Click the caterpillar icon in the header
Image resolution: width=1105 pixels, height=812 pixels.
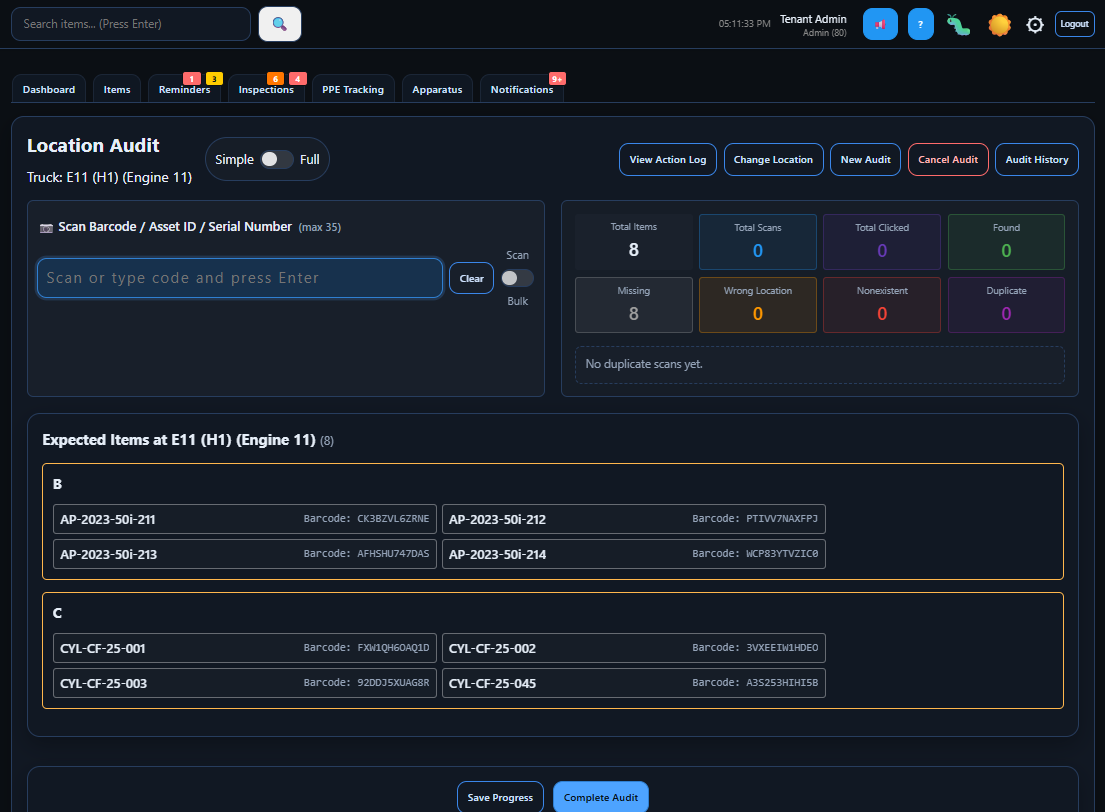point(958,24)
